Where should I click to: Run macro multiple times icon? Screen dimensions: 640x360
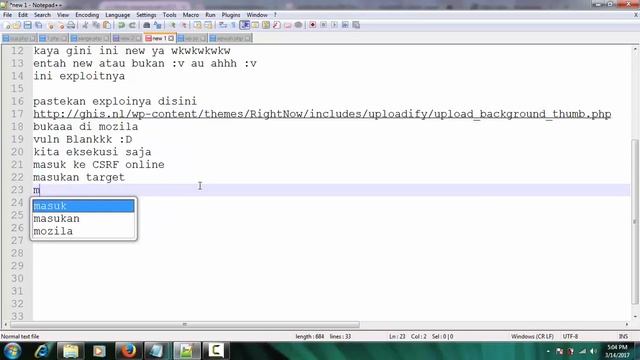[345, 25]
